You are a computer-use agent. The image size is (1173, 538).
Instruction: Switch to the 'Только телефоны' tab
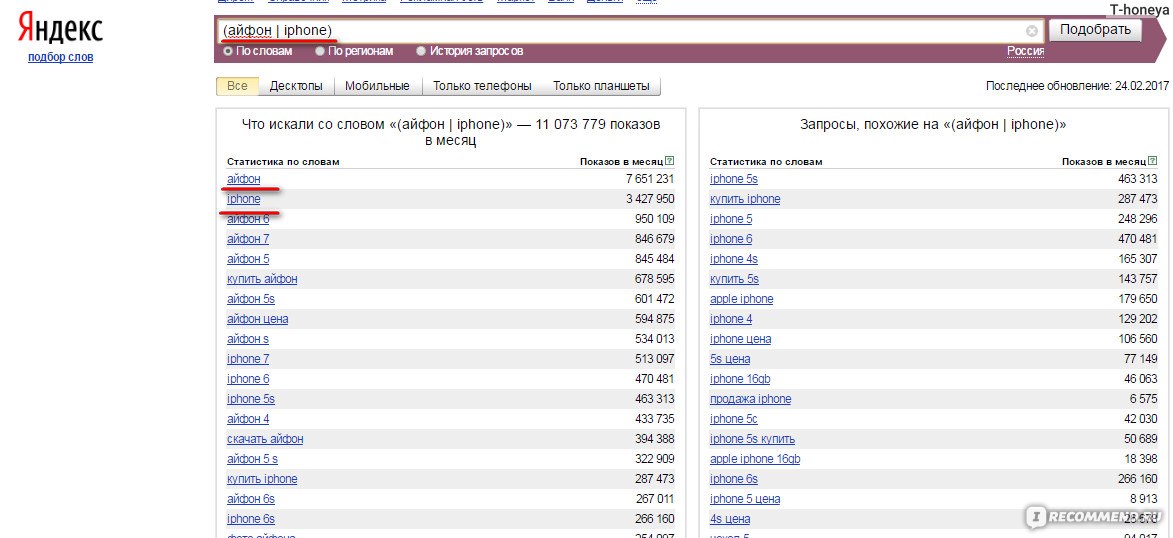pos(482,86)
